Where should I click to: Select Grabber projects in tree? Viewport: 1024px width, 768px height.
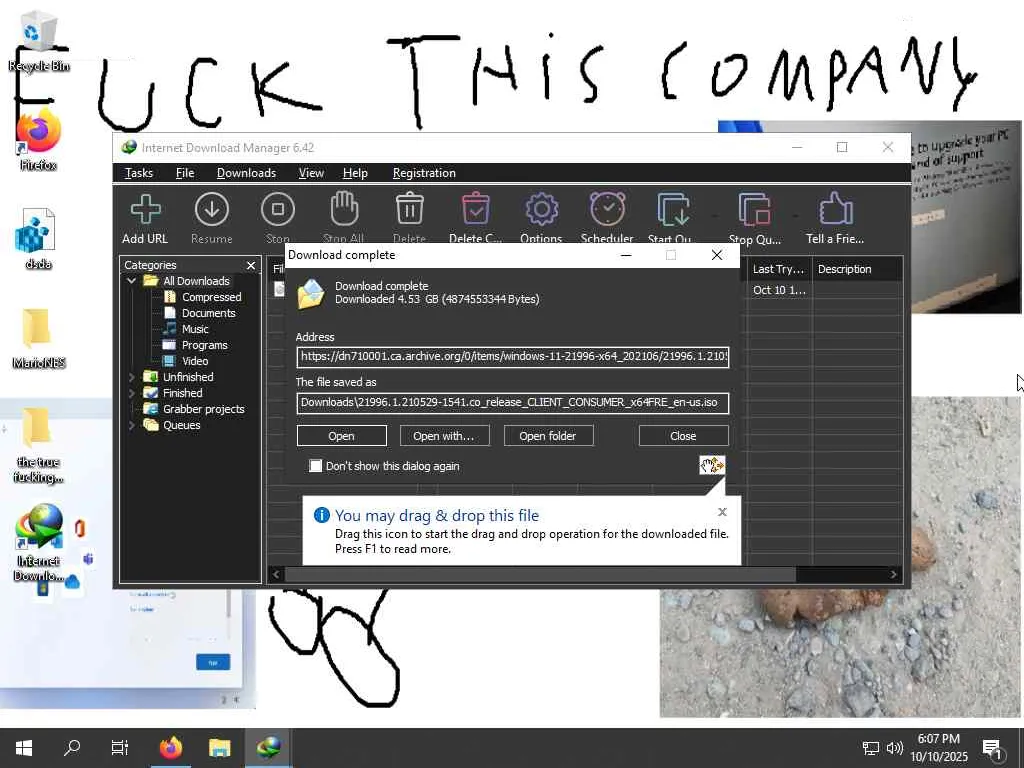coord(203,409)
